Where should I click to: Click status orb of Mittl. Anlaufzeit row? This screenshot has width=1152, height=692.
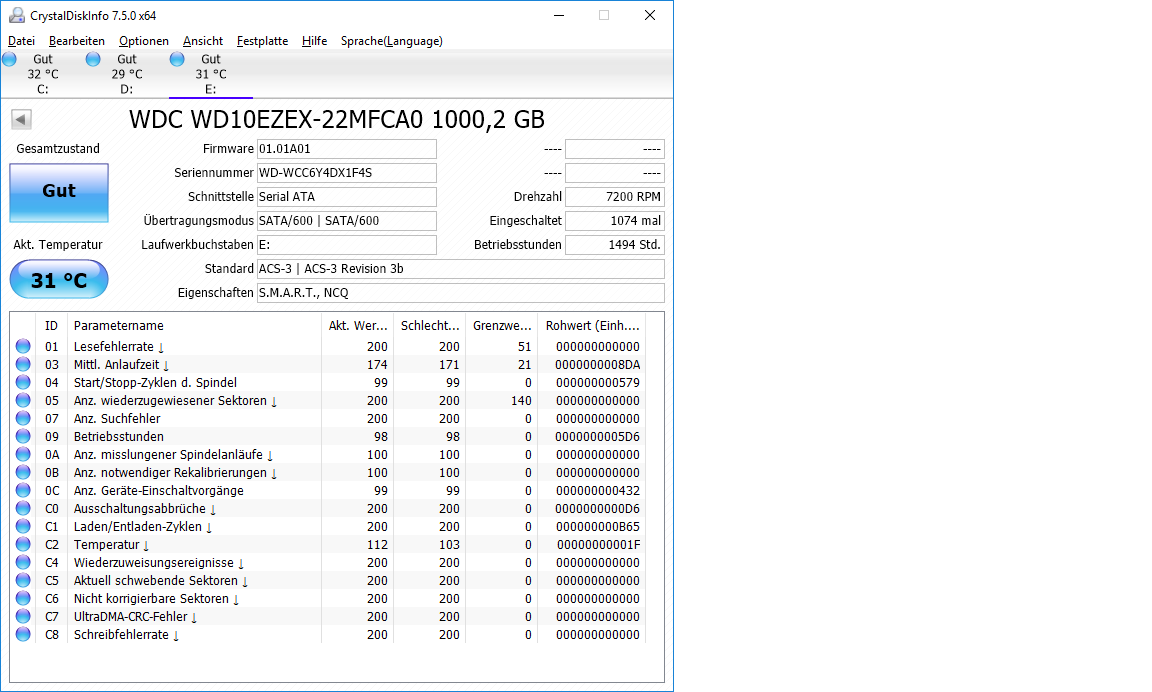(24, 364)
